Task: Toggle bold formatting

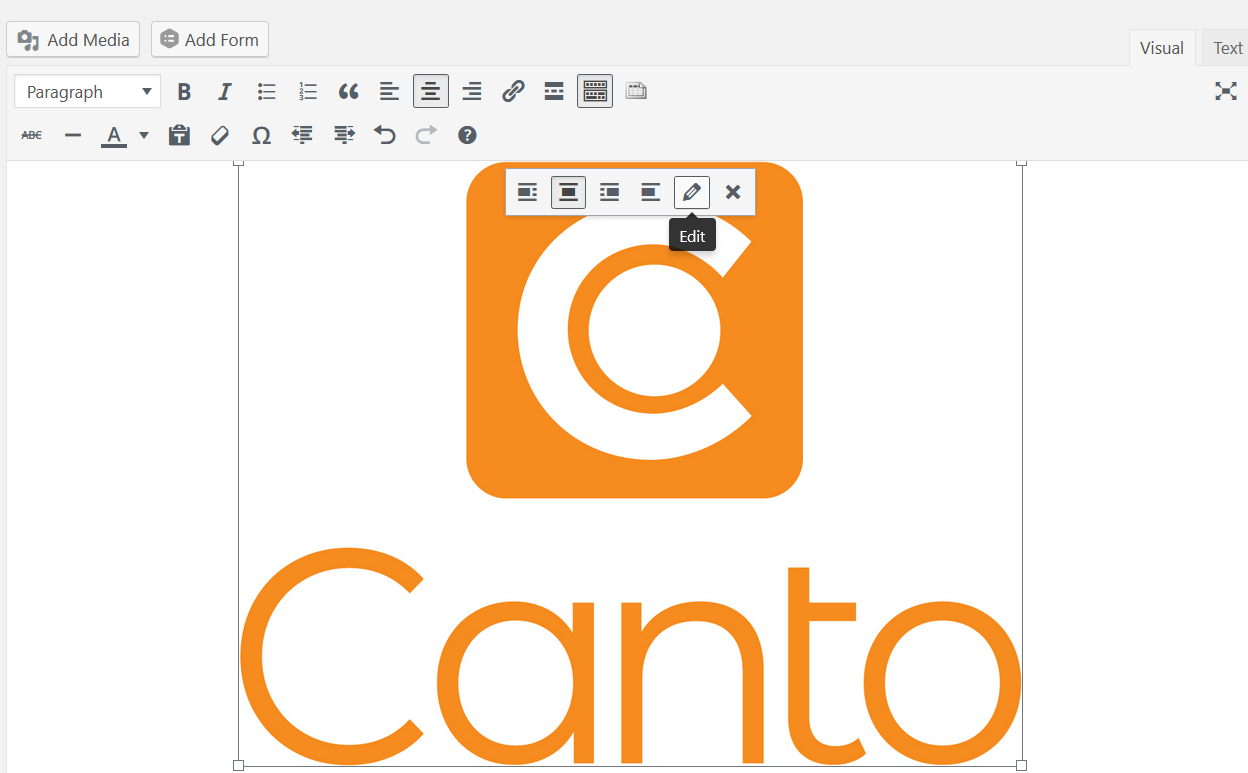Action: click(184, 92)
